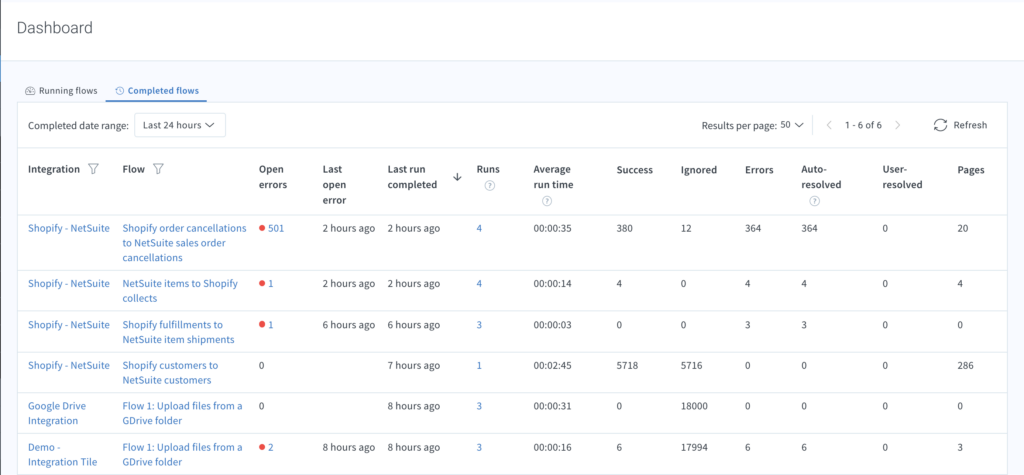Change Results per page dropdown
Viewport: 1024px width, 475px height.
point(792,125)
